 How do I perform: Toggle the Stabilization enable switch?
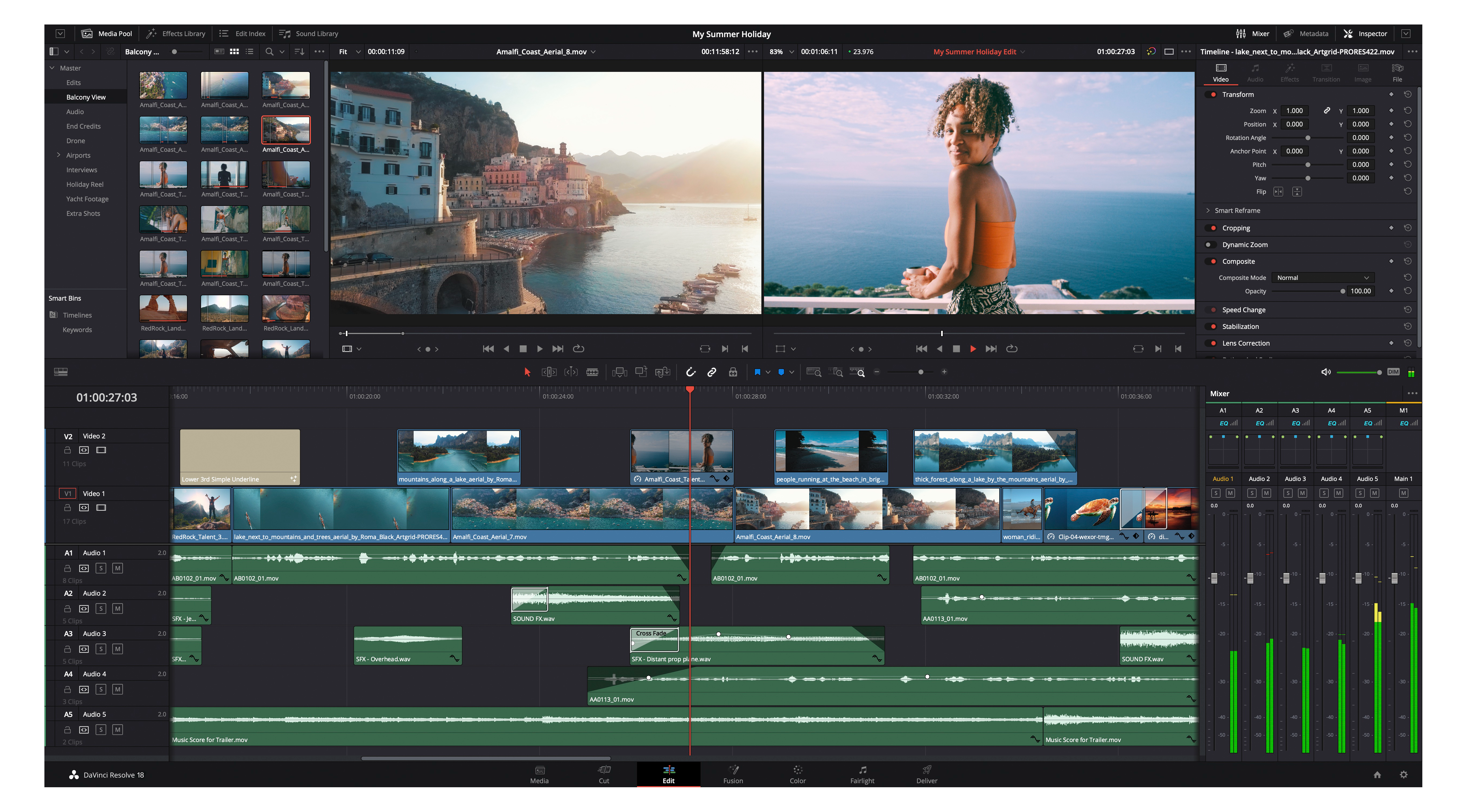tap(1211, 326)
